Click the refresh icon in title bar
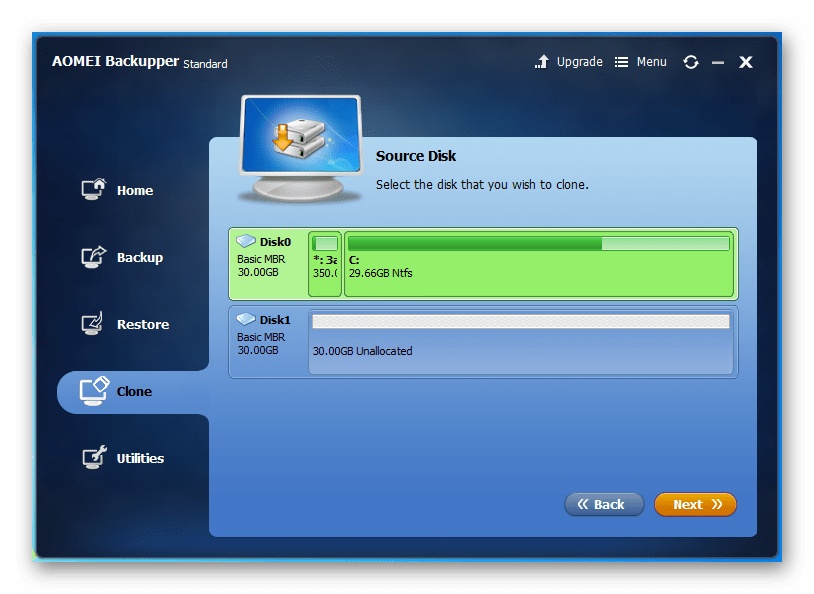Viewport: 814px width, 594px height. coord(690,62)
